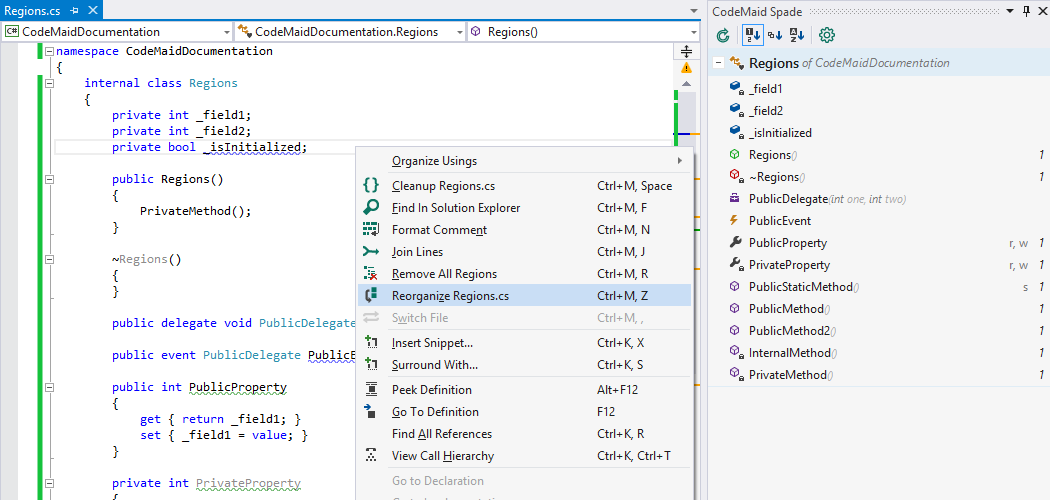Viewport: 1050px width, 500px height.
Task: Click the PublicDelegate icon in Spade
Action: tap(735, 199)
